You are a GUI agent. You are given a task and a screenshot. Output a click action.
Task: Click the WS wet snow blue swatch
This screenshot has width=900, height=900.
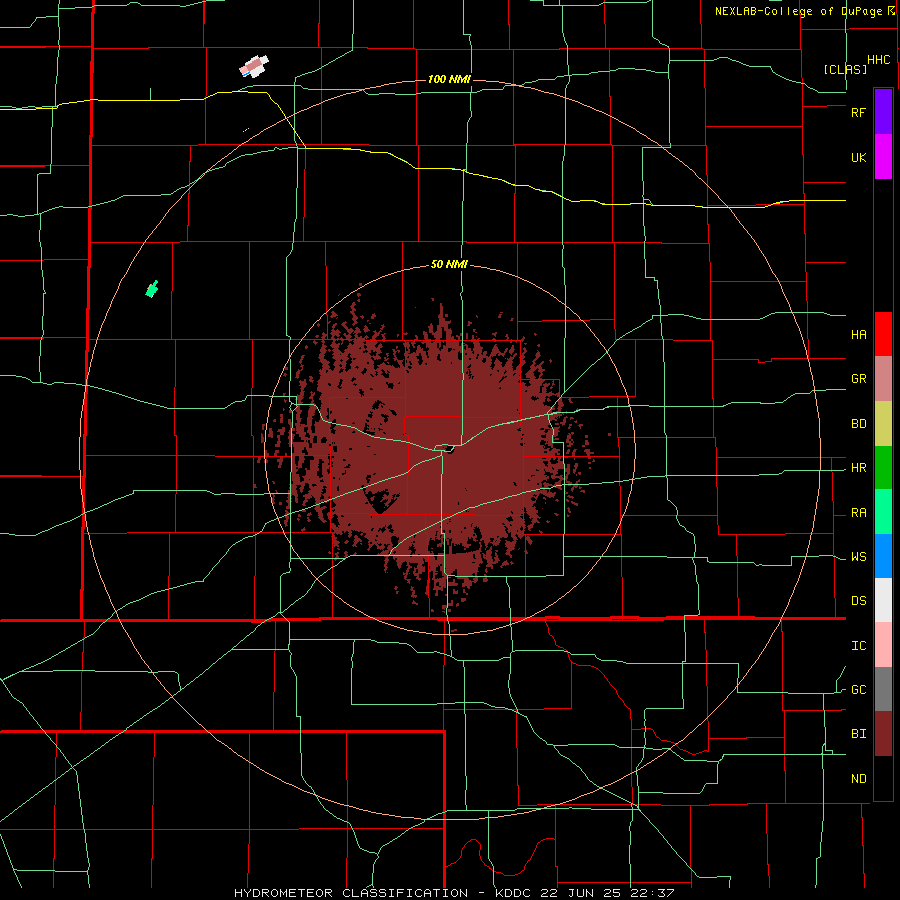(883, 556)
